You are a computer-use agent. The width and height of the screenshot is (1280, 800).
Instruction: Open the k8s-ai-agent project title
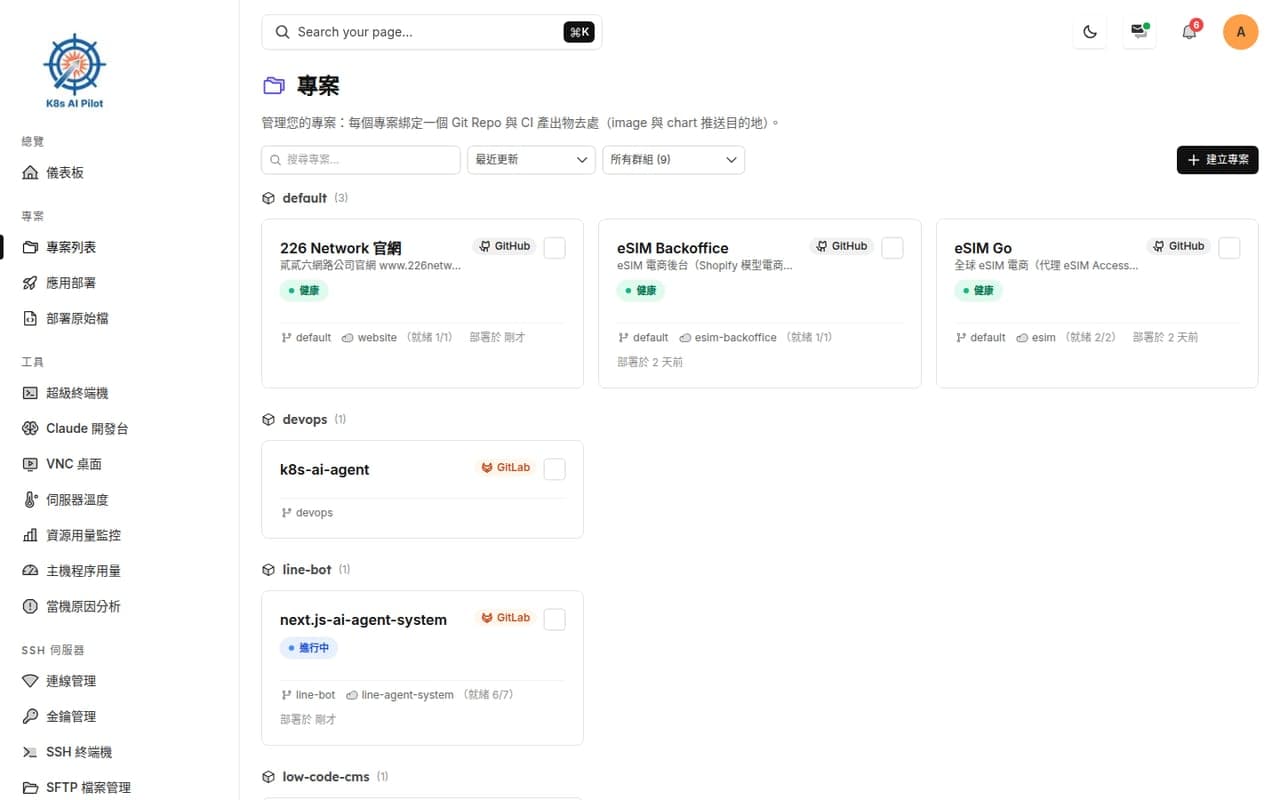(x=325, y=470)
